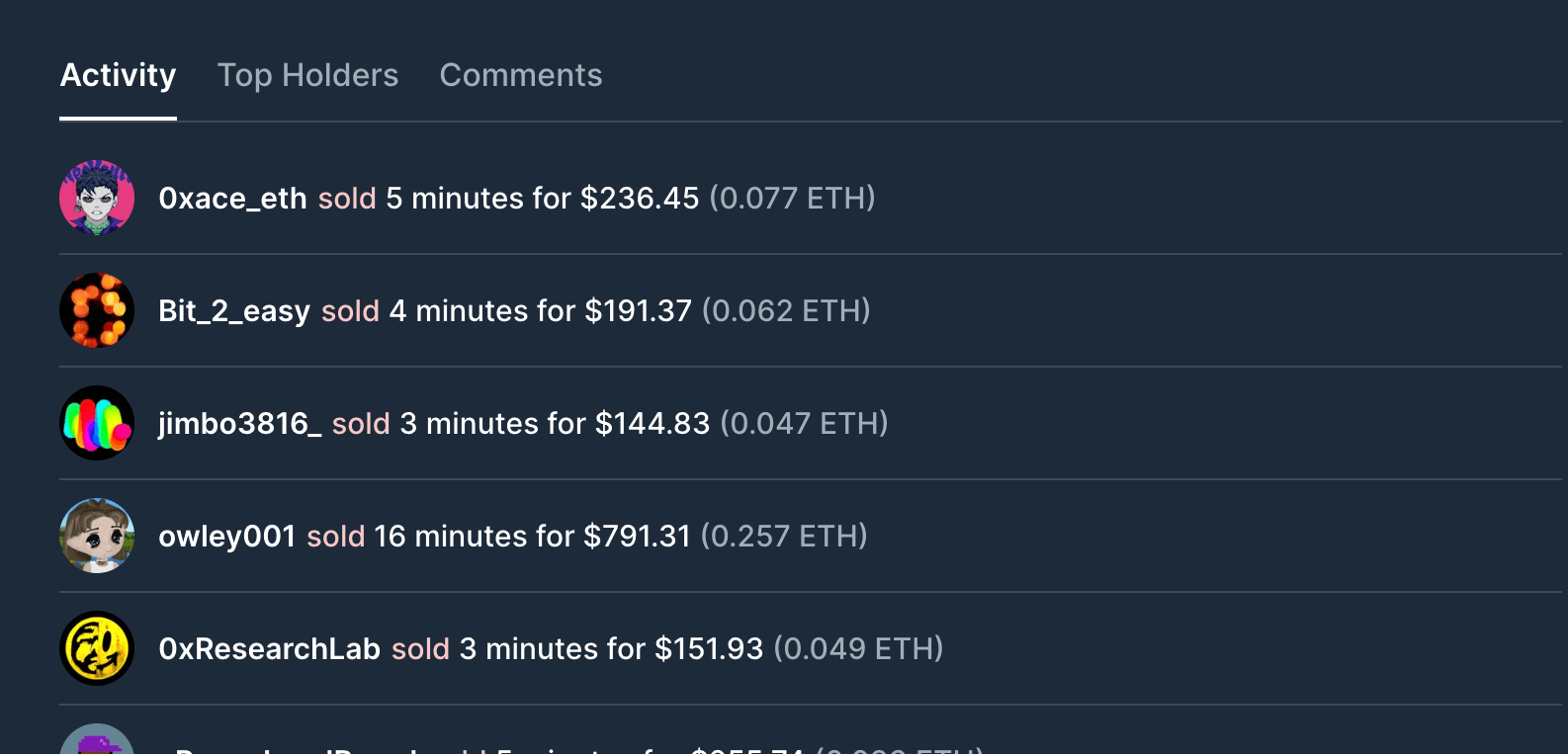This screenshot has height=754, width=1568.
Task: Select the jimbo3816_ username
Action: (240, 424)
